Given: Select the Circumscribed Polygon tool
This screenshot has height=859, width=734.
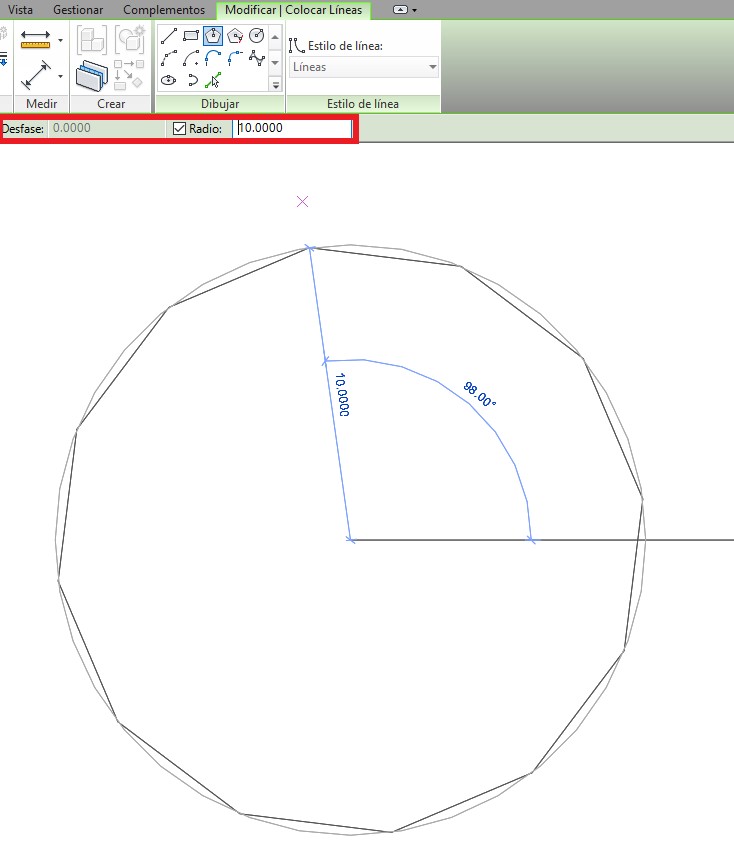Looking at the screenshot, I should click(235, 36).
